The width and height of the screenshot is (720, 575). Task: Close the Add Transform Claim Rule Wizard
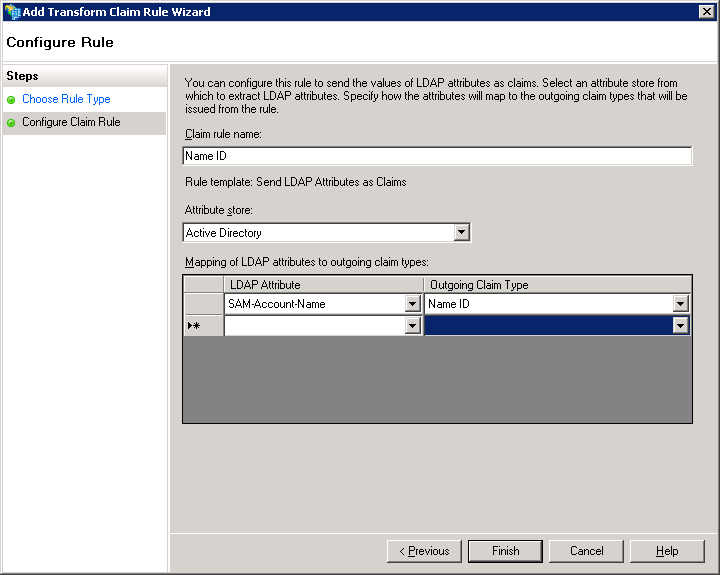point(706,11)
